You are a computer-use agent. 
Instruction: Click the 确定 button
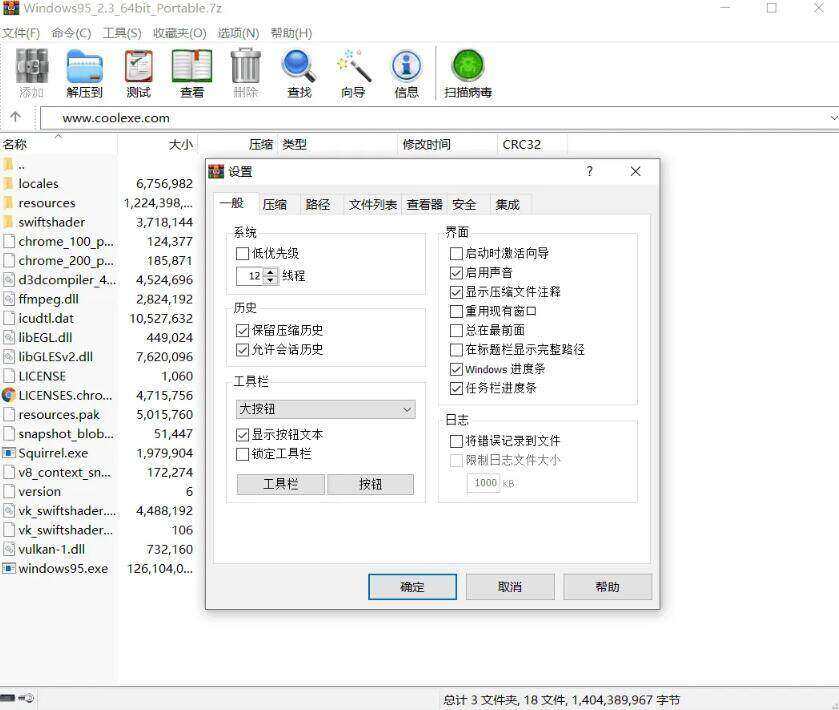point(412,587)
